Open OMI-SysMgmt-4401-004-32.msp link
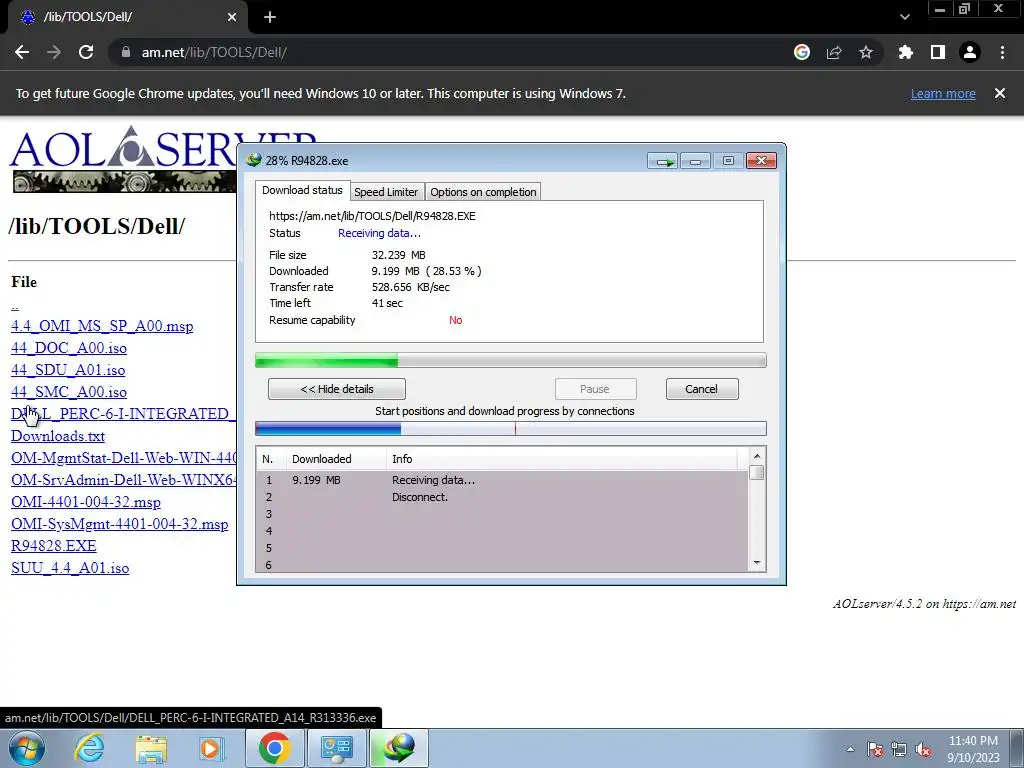1024x768 pixels. click(120, 524)
